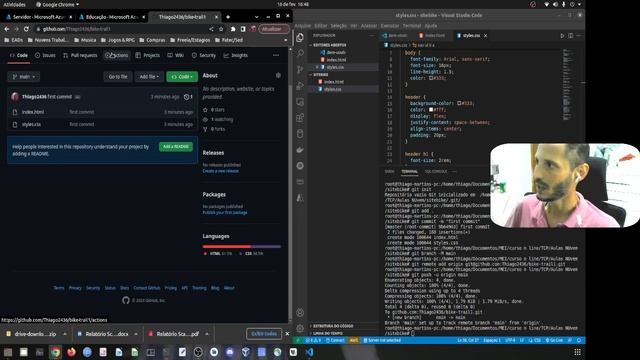Viewport: 640px width, 360px height.
Task: Open the Actions tab on GitHub
Action: [117, 55]
